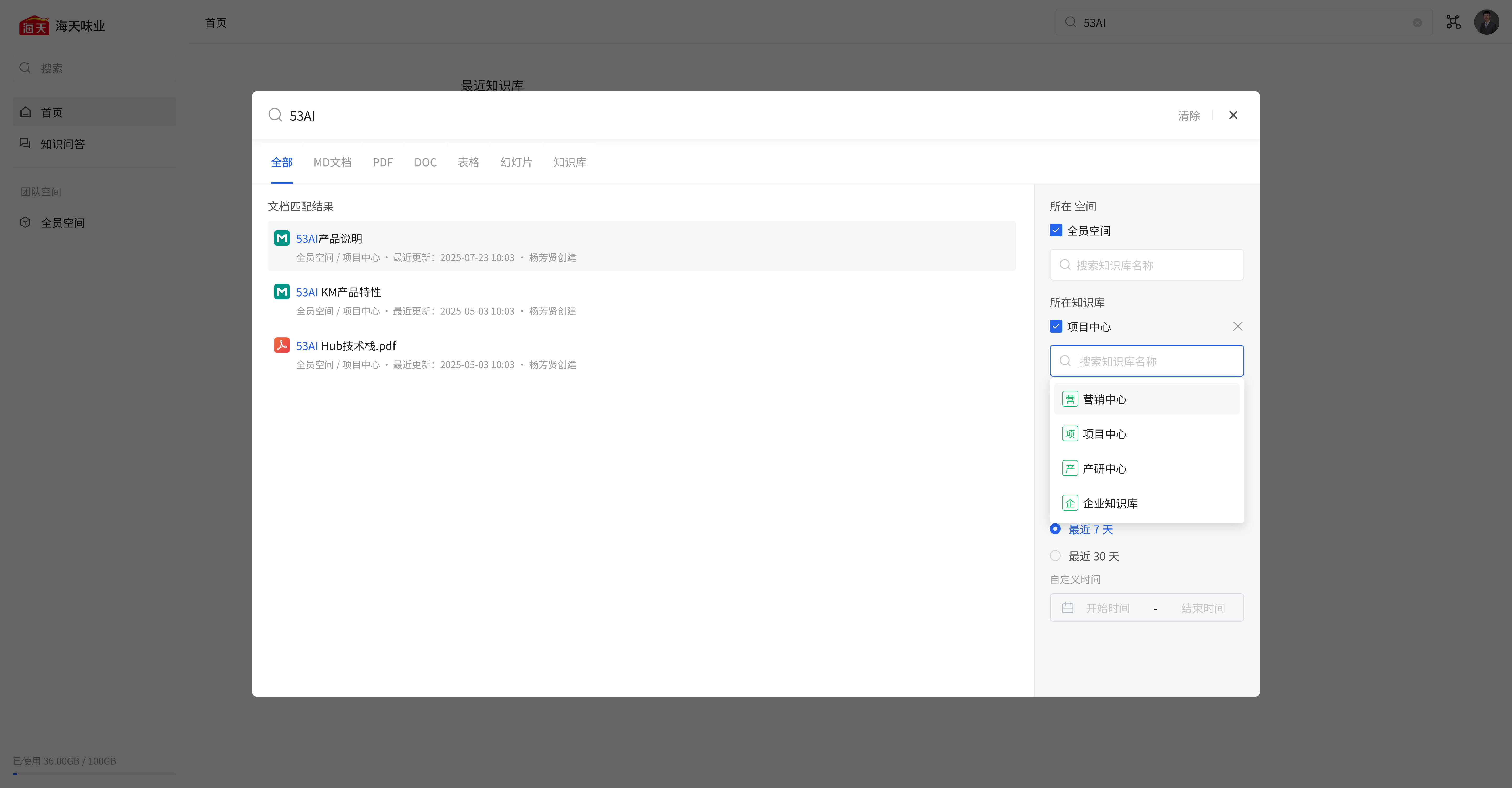Clear top bar search with circle-x icon
Image resolution: width=1512 pixels, height=788 pixels.
1417,23
